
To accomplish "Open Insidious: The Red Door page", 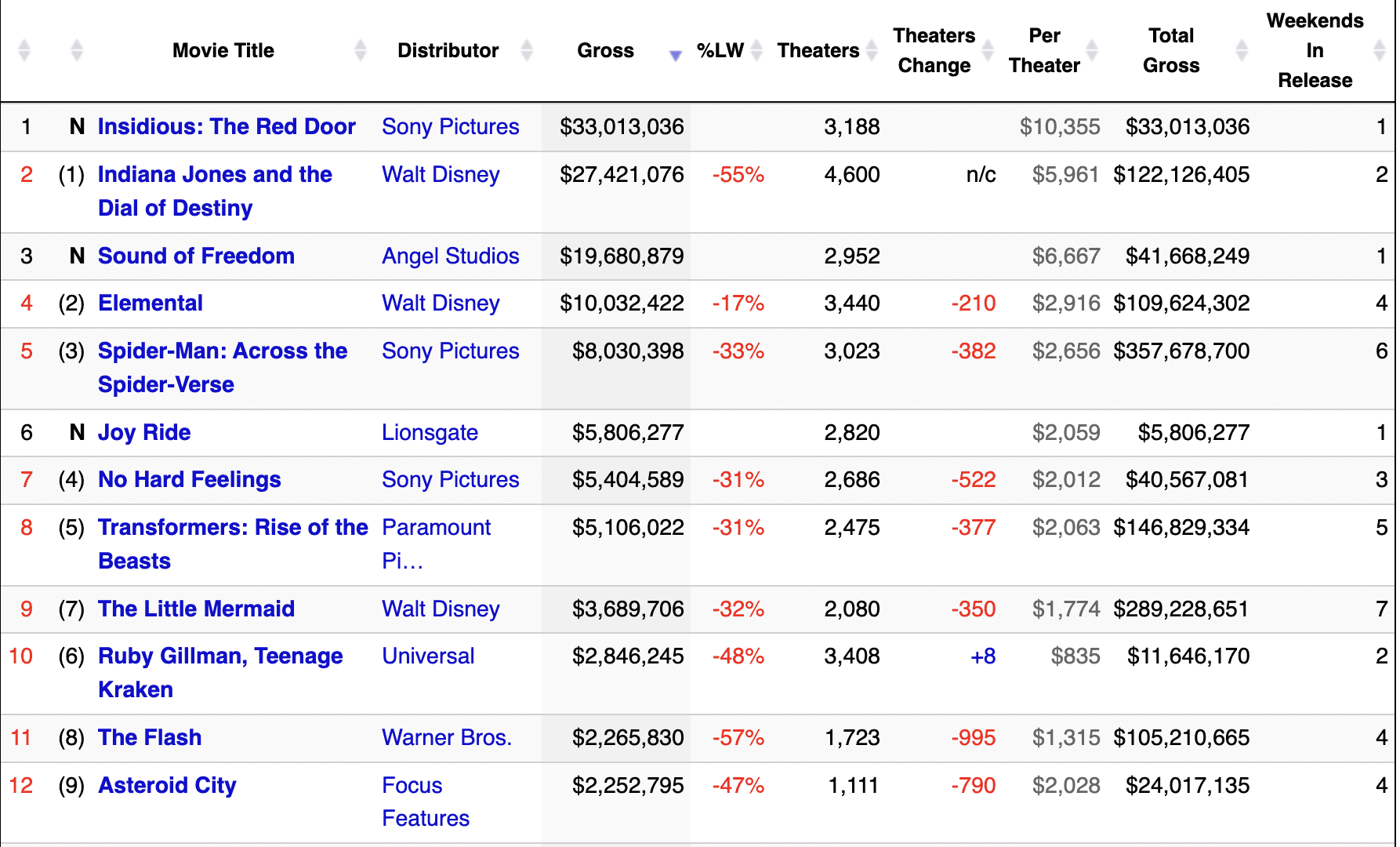I will tap(227, 127).
